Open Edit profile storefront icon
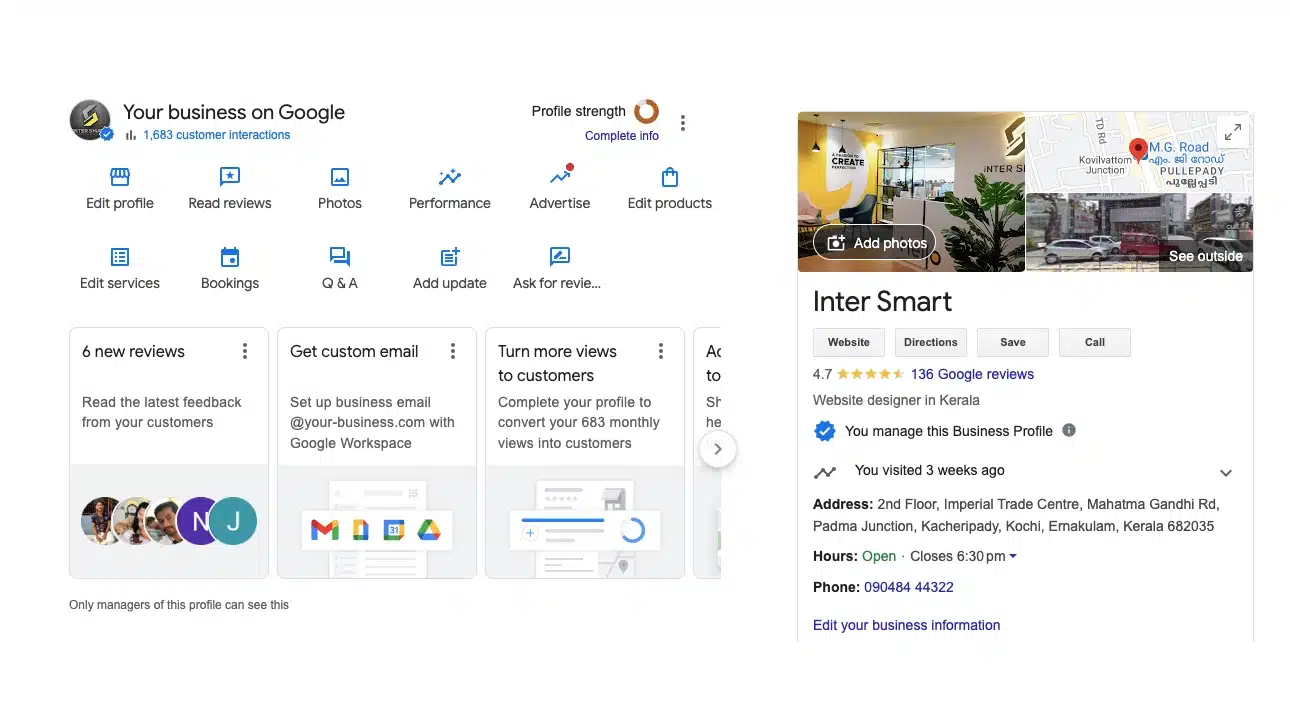The image size is (1290, 720). [120, 178]
